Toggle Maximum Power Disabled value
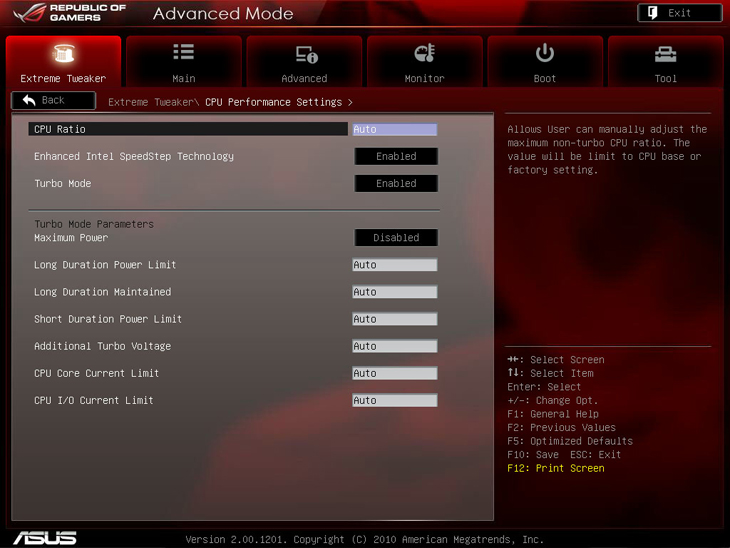The width and height of the screenshot is (730, 548). (x=396, y=238)
